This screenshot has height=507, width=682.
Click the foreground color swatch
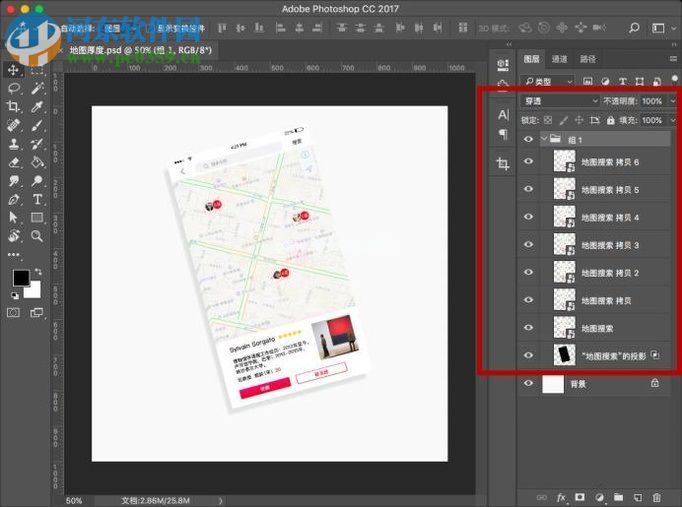20,278
